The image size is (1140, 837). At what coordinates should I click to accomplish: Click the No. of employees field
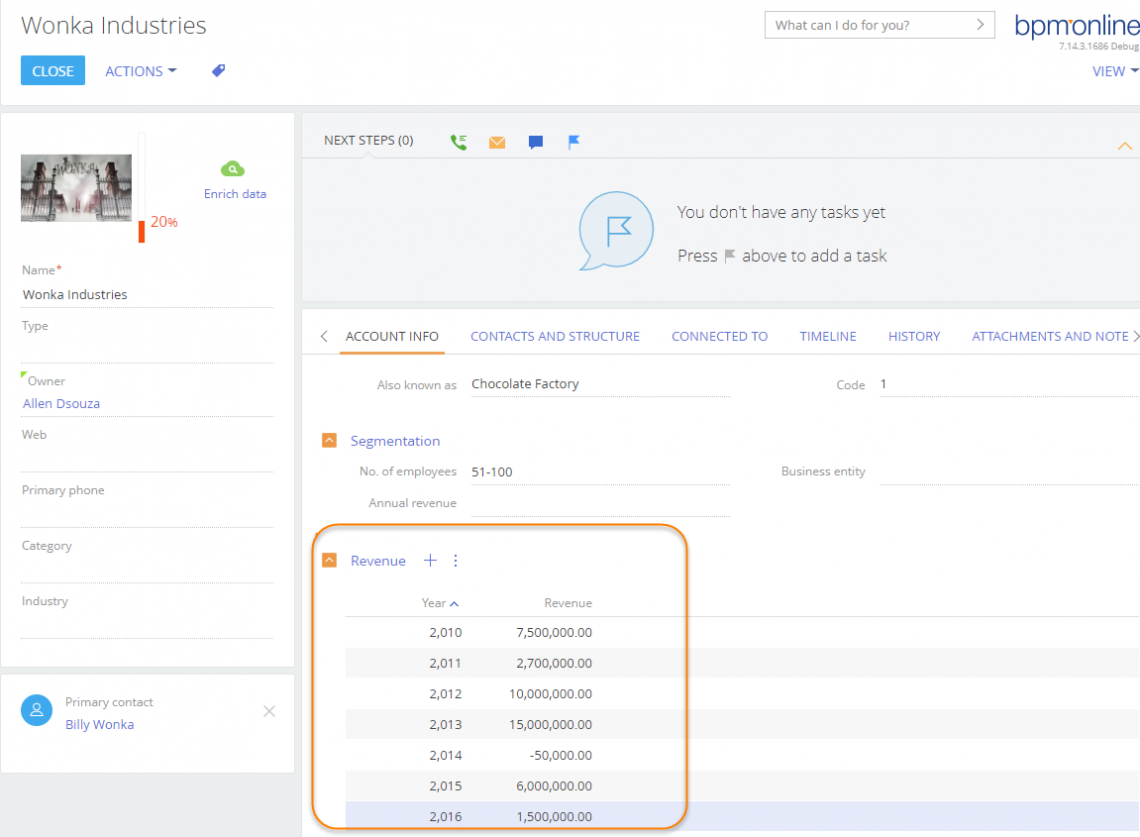600,472
